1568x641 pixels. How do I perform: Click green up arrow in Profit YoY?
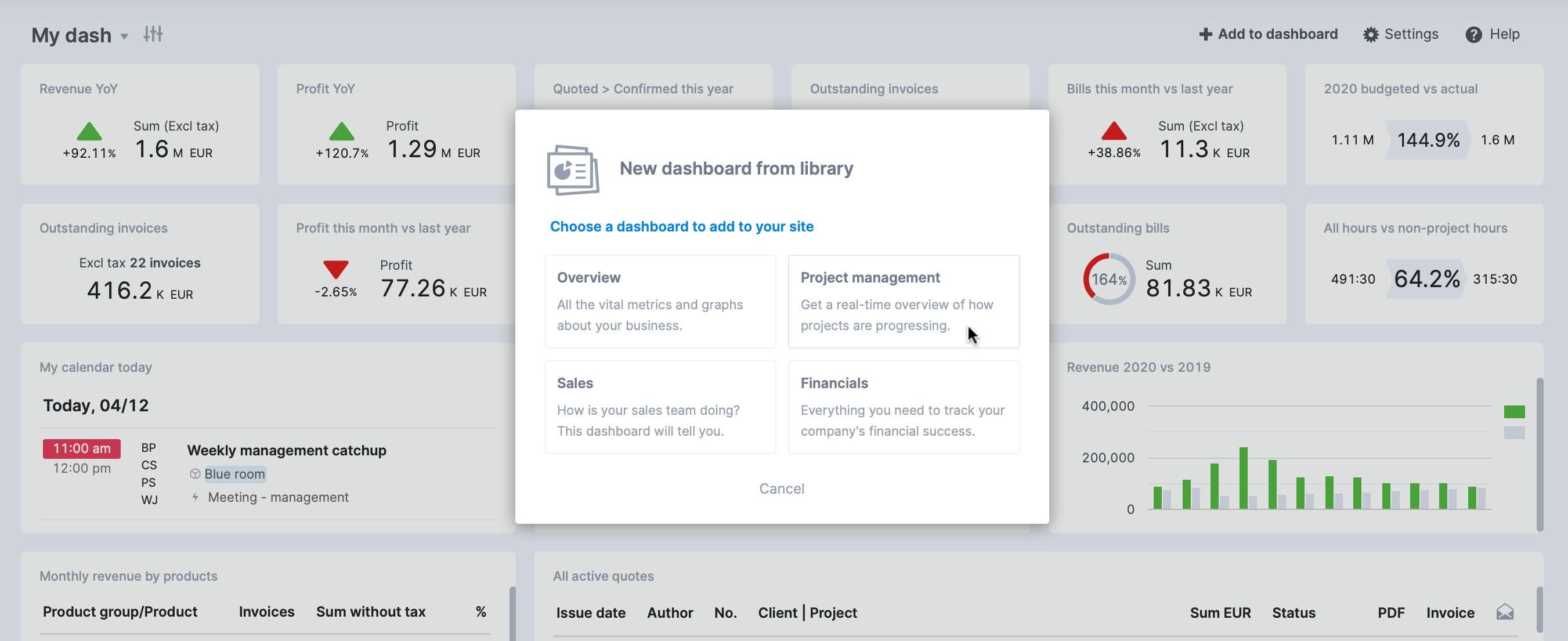click(x=341, y=131)
